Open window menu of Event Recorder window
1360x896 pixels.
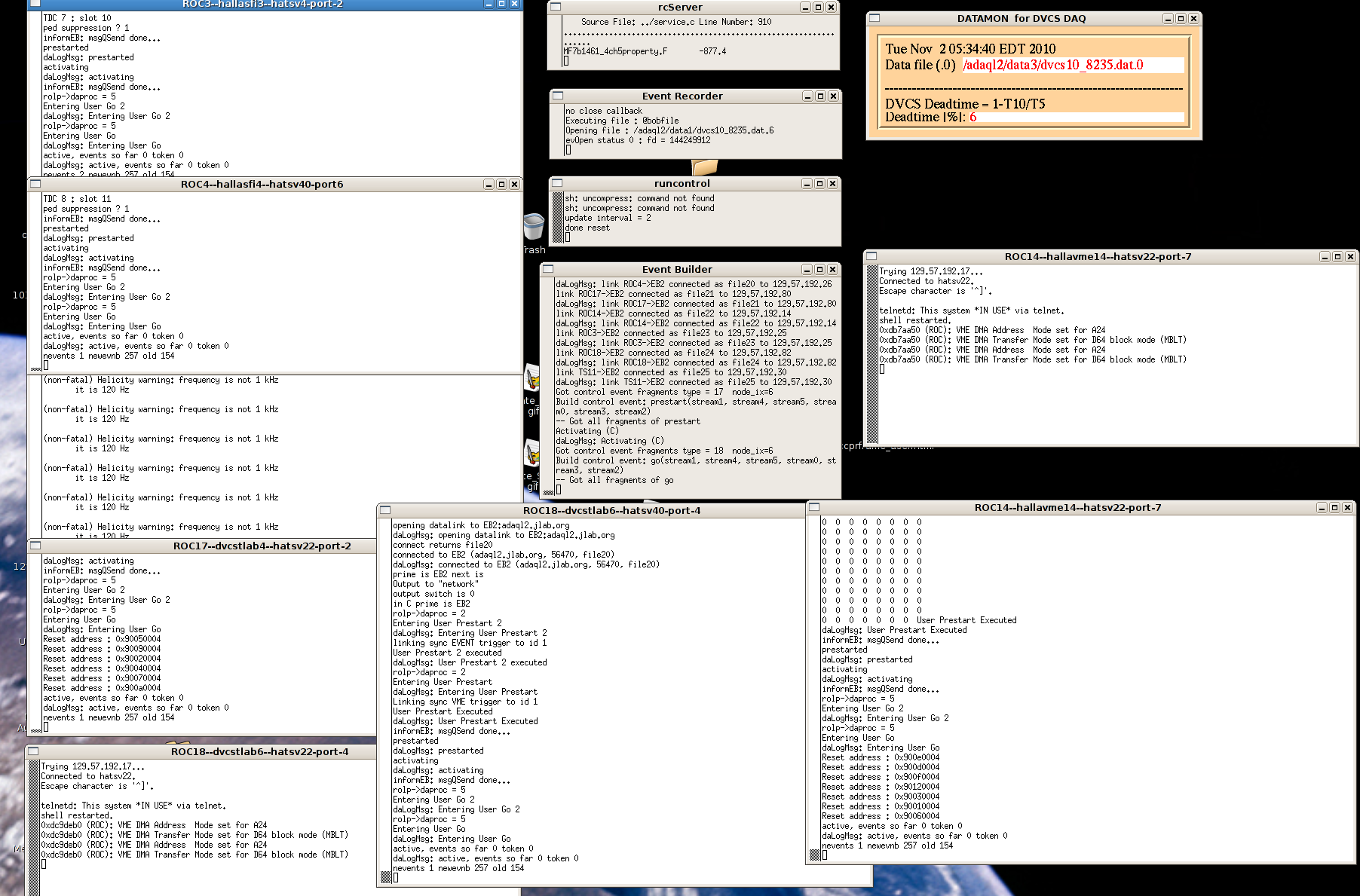click(x=558, y=96)
